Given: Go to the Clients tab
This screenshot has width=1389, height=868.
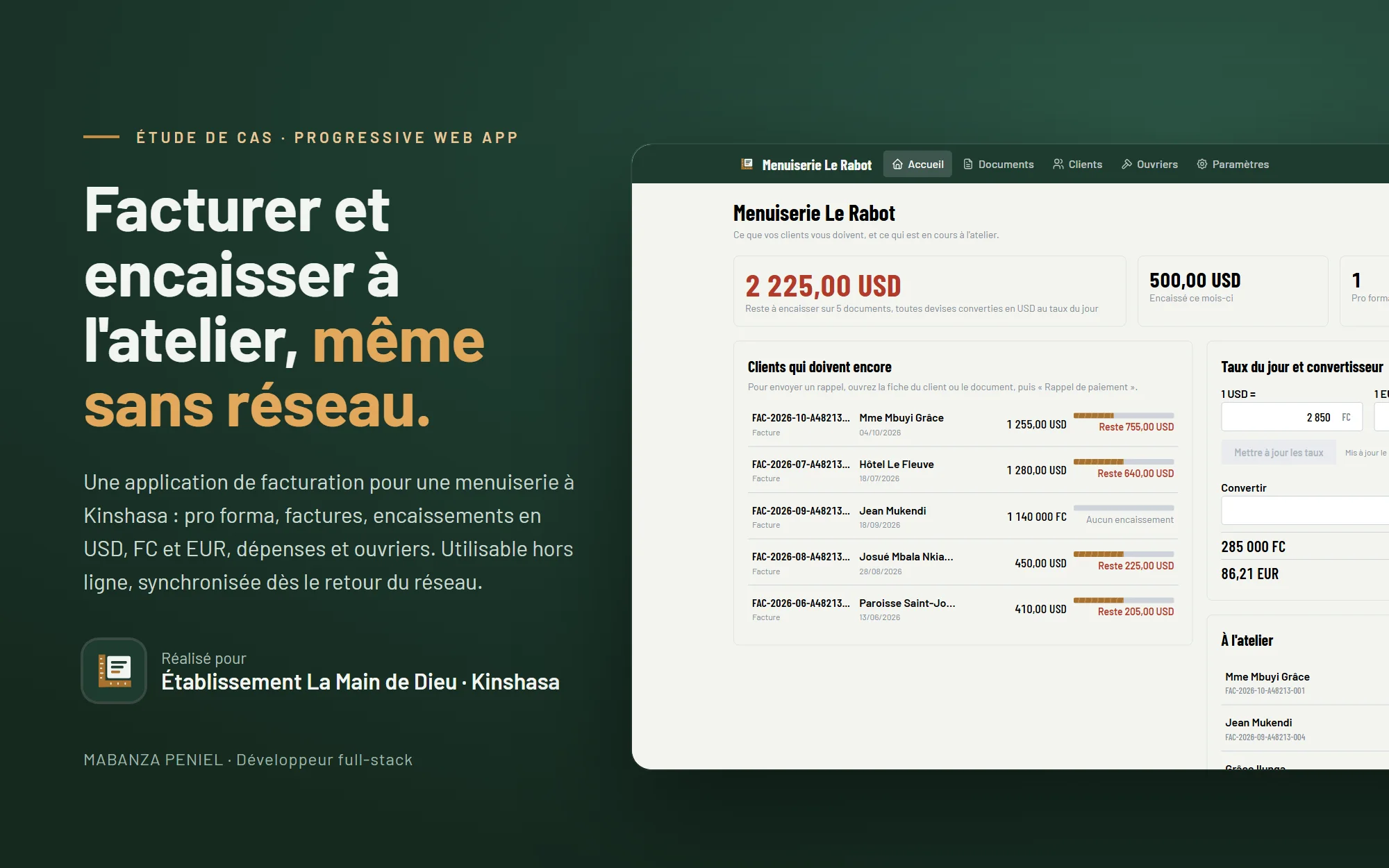Looking at the screenshot, I should pos(1077,164).
